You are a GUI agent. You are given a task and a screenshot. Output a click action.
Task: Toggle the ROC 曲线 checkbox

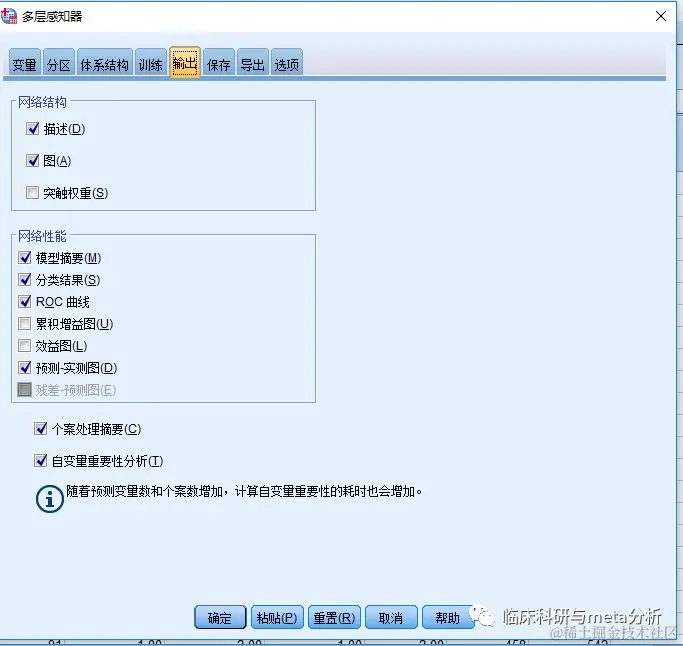coord(25,301)
